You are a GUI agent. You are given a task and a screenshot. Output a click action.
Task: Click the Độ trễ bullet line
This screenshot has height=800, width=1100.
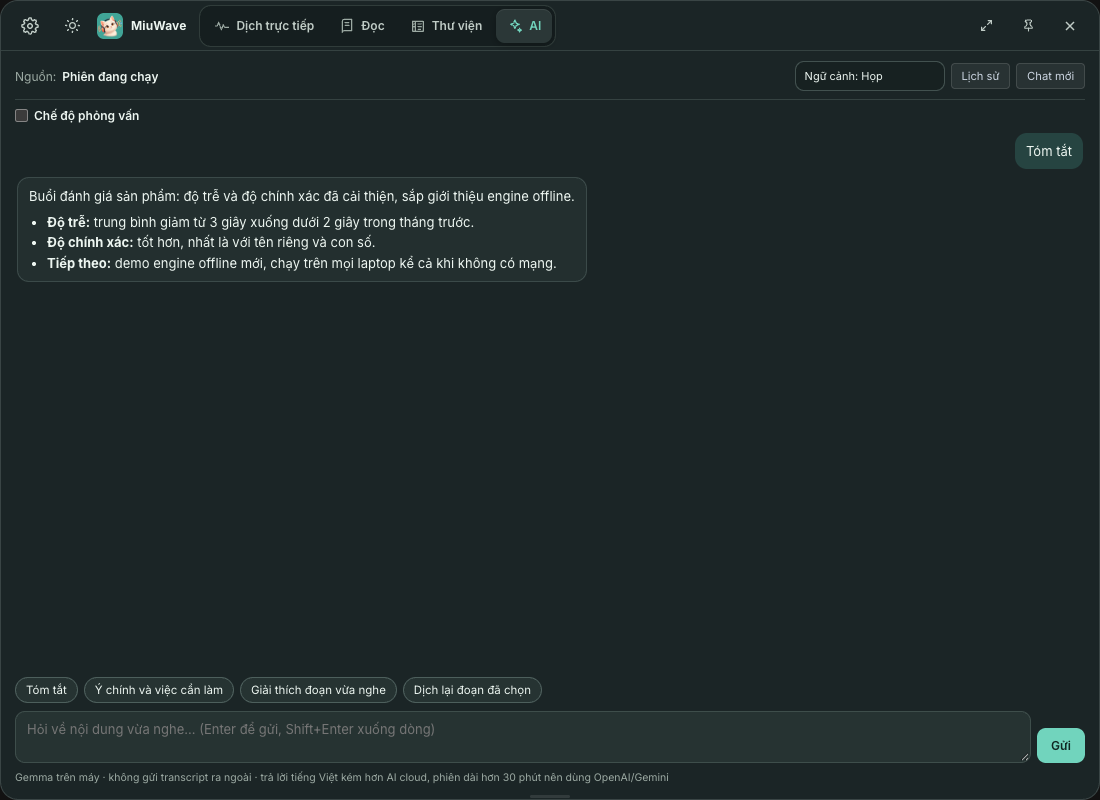(260, 222)
